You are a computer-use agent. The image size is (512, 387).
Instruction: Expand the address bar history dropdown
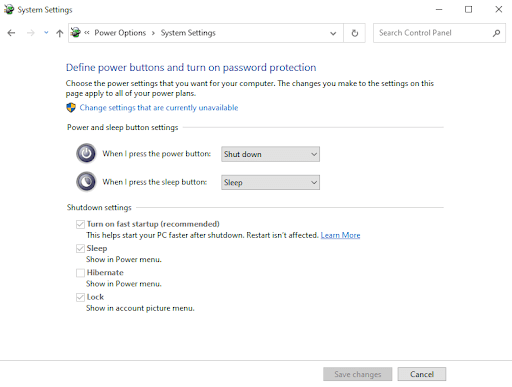point(333,33)
